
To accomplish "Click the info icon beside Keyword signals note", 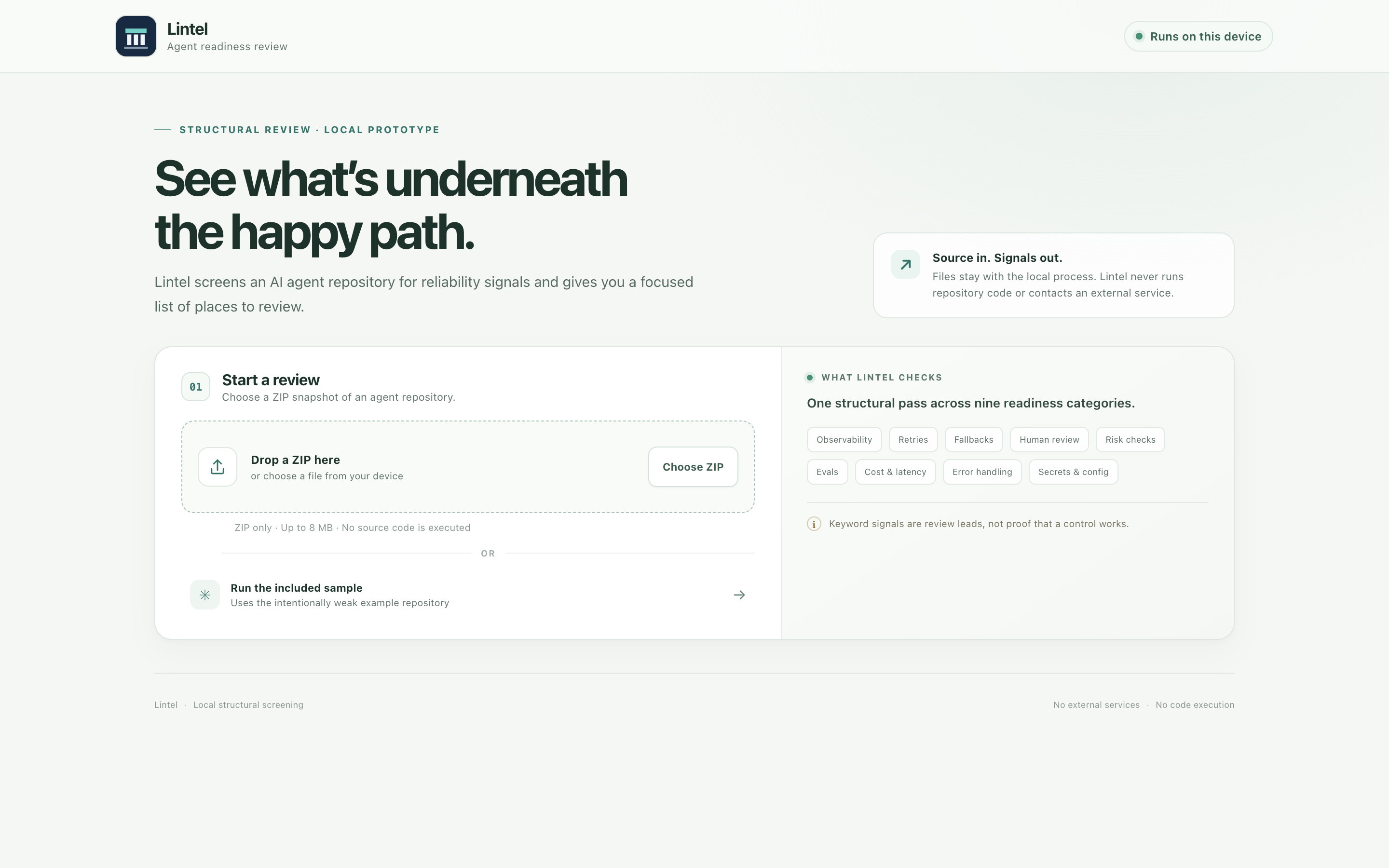I will [x=814, y=524].
